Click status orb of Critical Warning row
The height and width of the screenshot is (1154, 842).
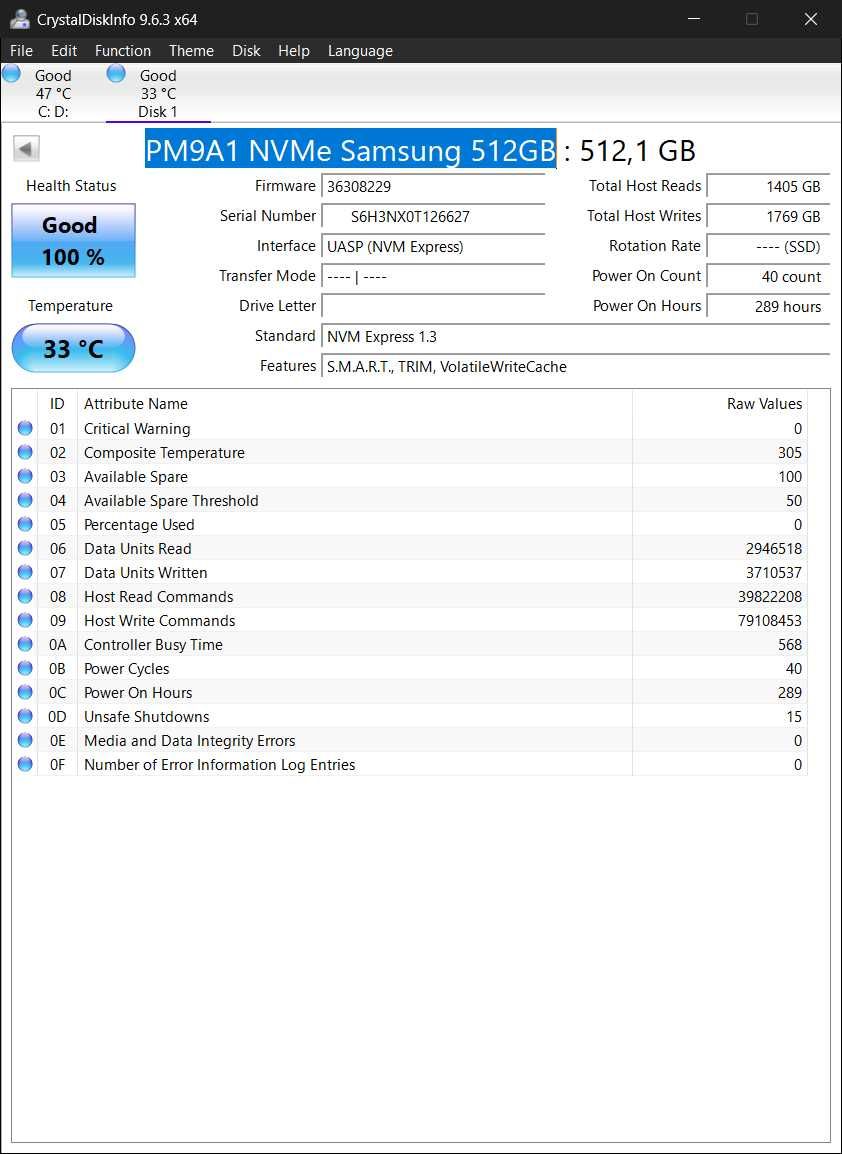tap(25, 428)
